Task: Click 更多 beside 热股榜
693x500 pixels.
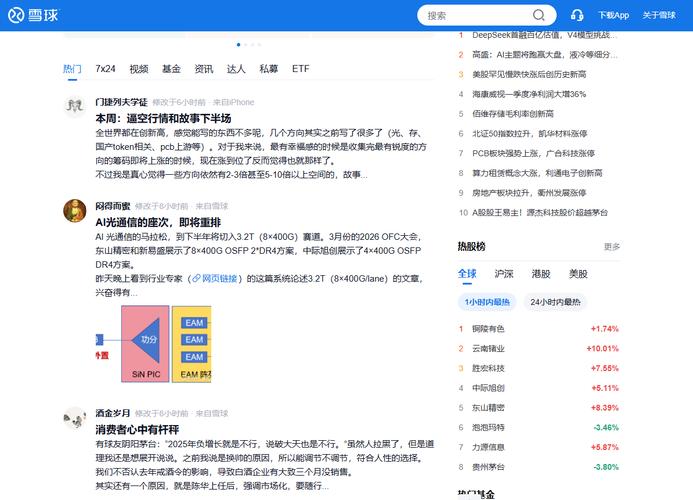Action: tap(612, 247)
